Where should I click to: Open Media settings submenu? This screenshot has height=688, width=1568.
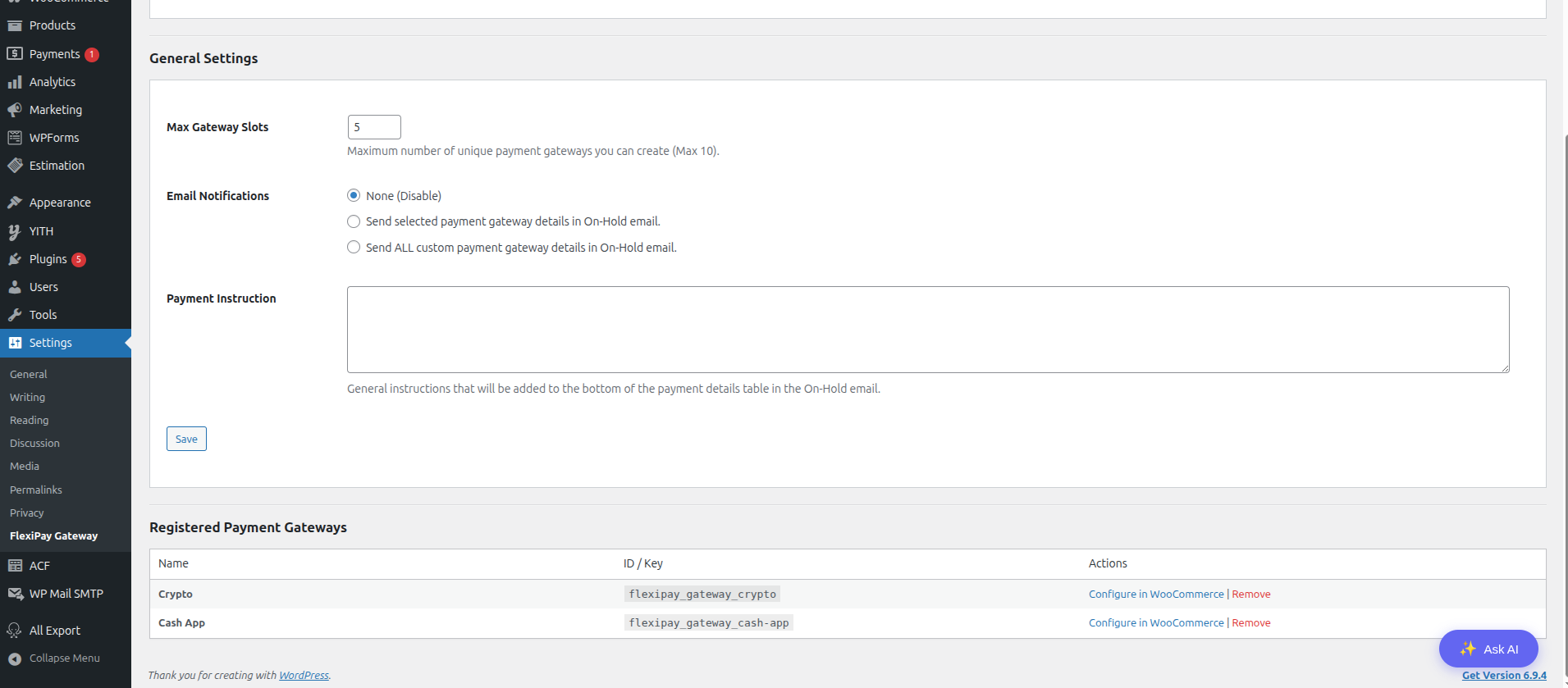coord(25,466)
